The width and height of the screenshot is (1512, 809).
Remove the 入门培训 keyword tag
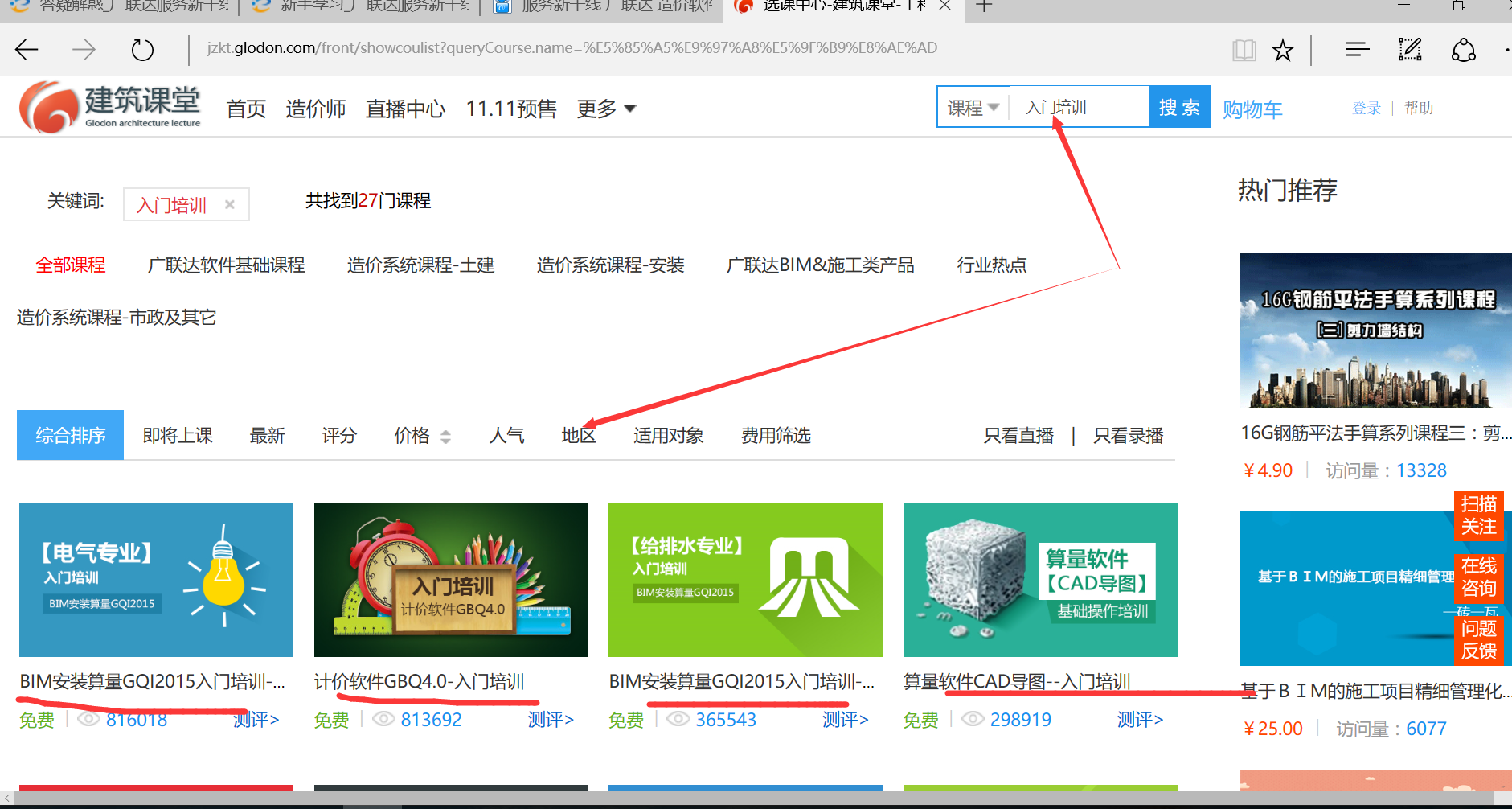230,204
